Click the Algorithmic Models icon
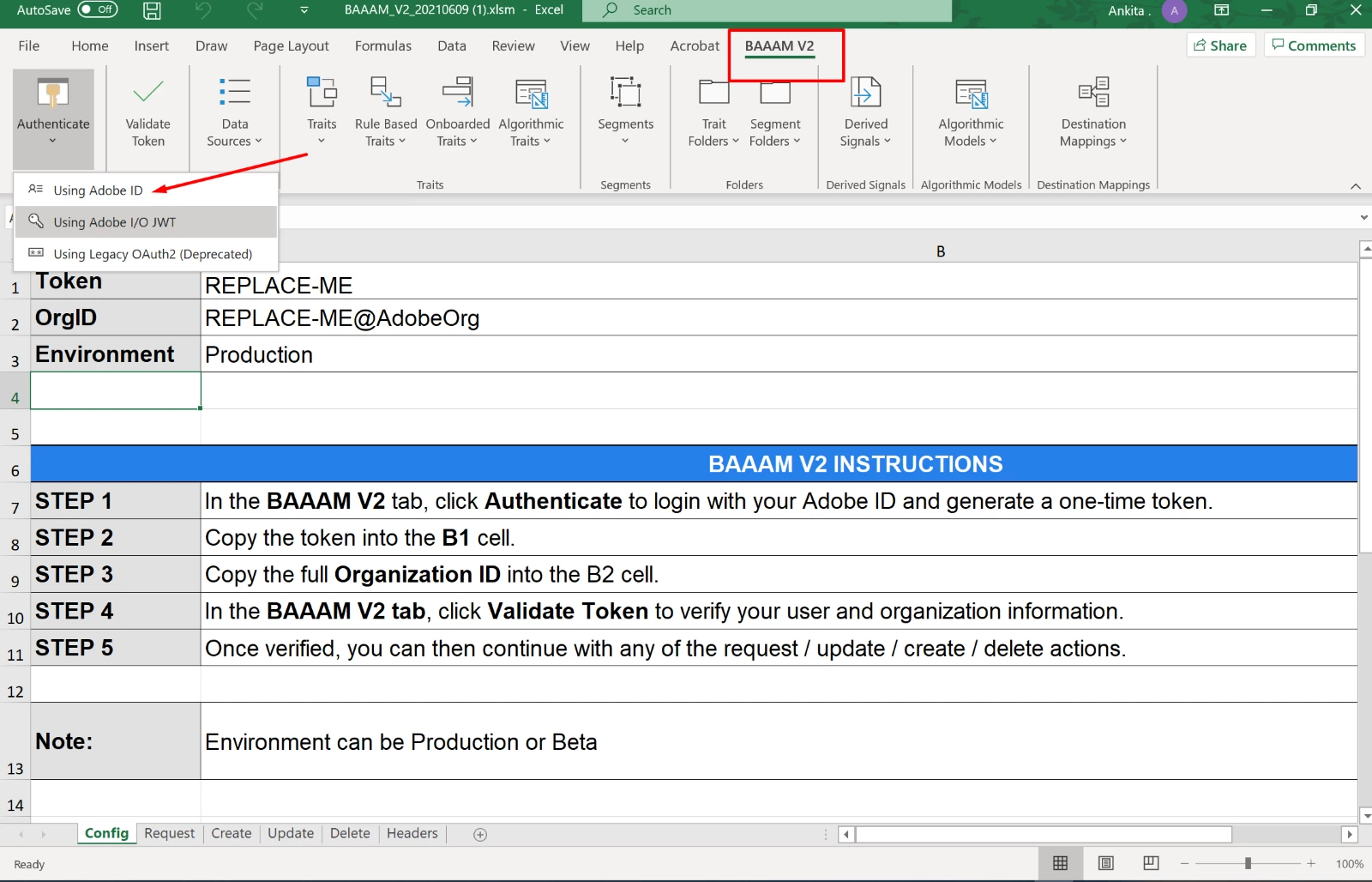The height and width of the screenshot is (882, 1372). tap(972, 94)
